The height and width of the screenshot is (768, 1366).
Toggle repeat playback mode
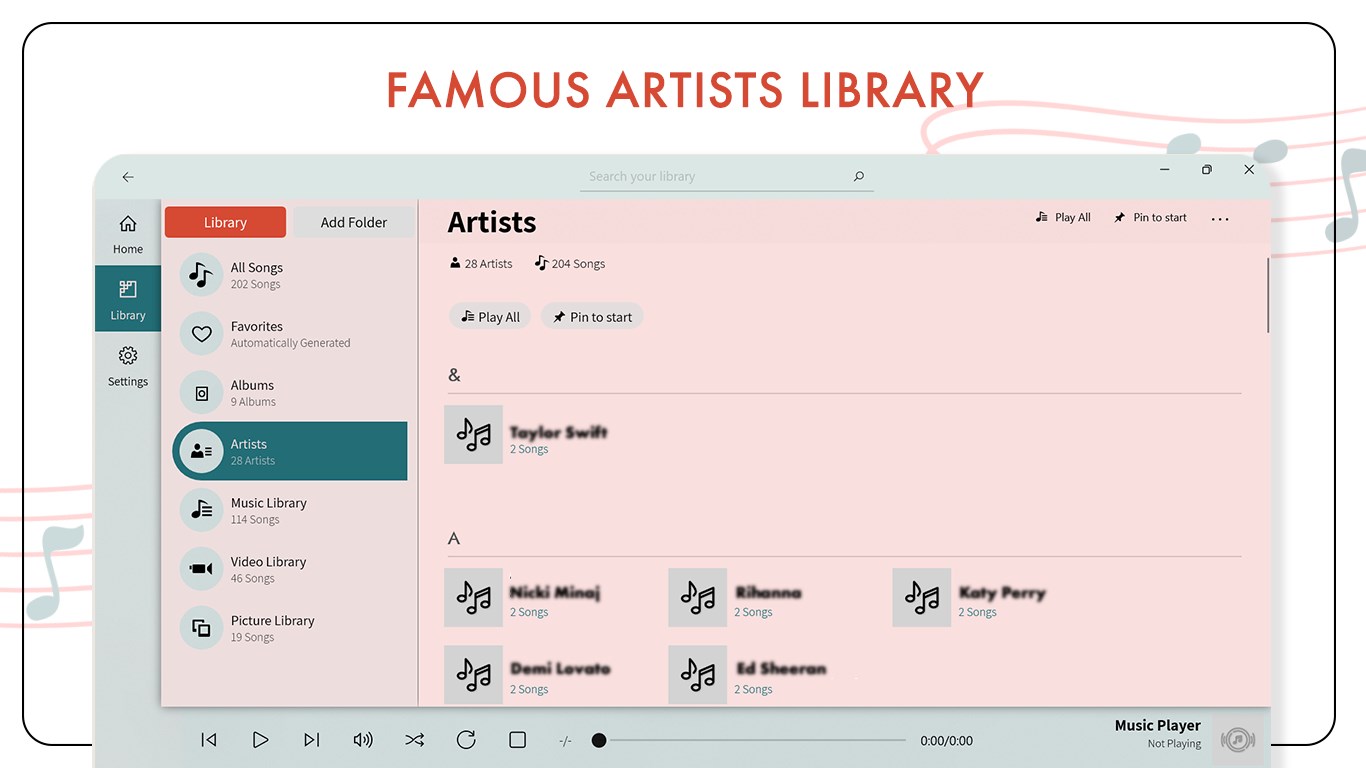click(466, 740)
